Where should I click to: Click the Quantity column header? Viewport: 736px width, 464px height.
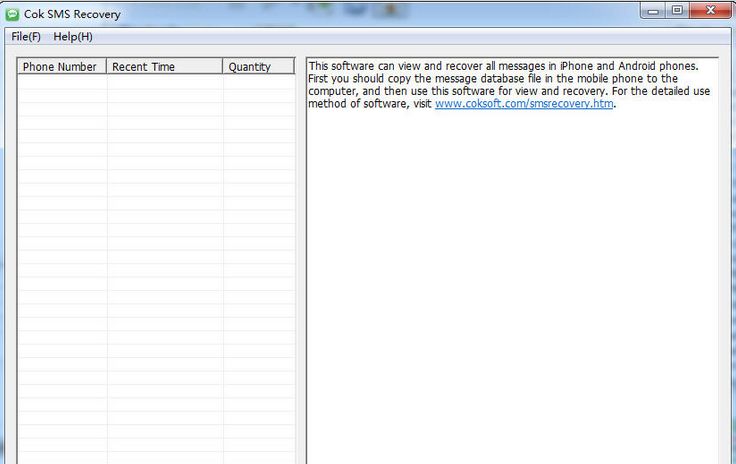coord(249,67)
